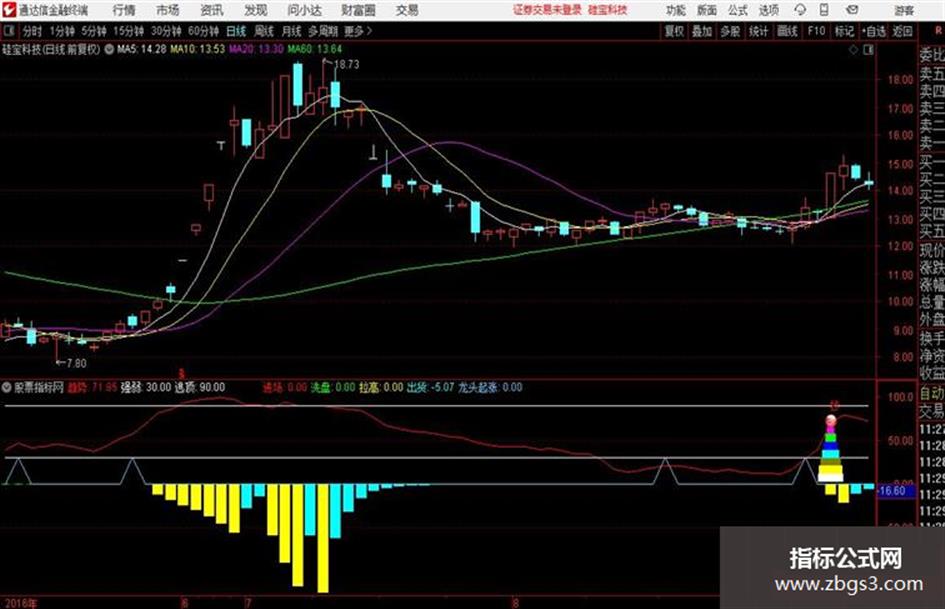Open the 问小达 menu
The width and height of the screenshot is (945, 609).
[304, 10]
